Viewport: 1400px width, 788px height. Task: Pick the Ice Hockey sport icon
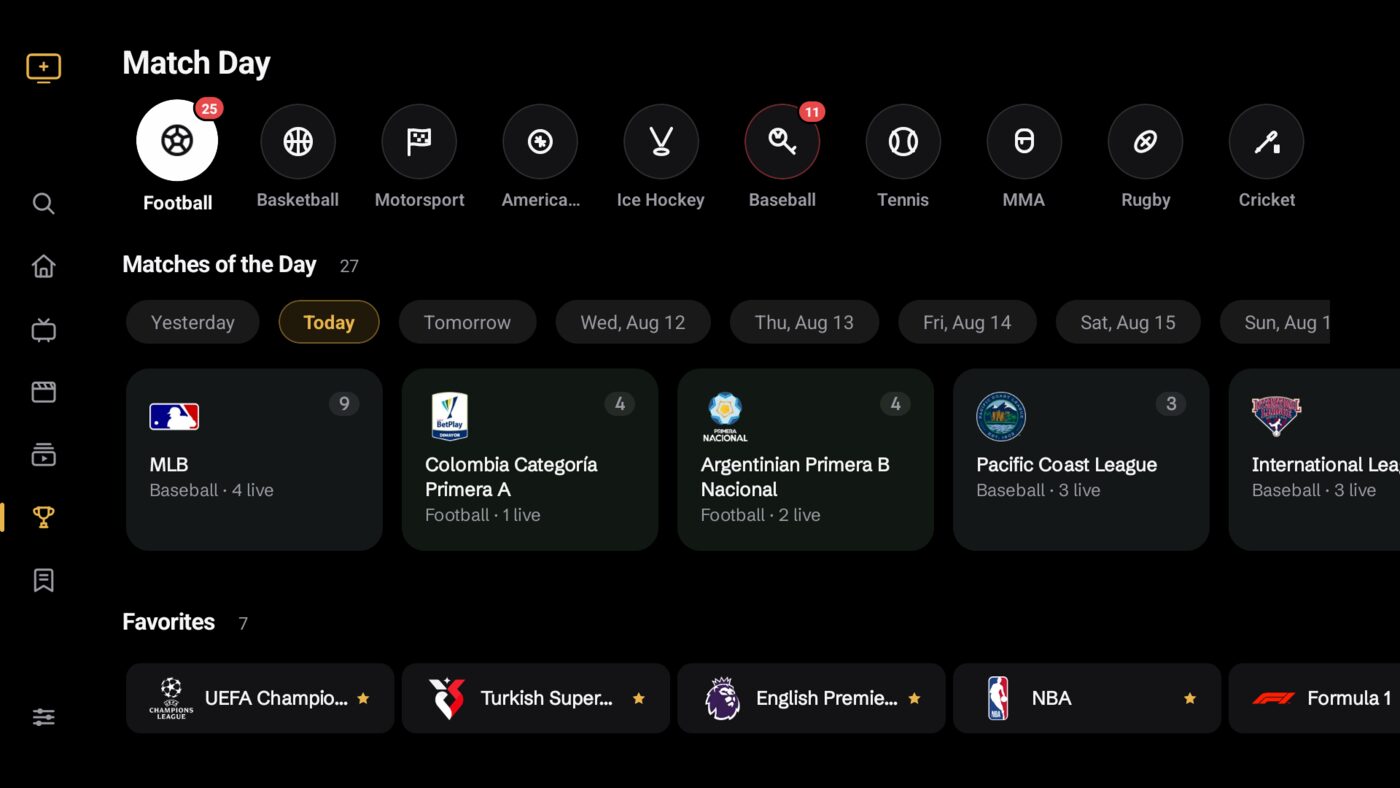(661, 142)
